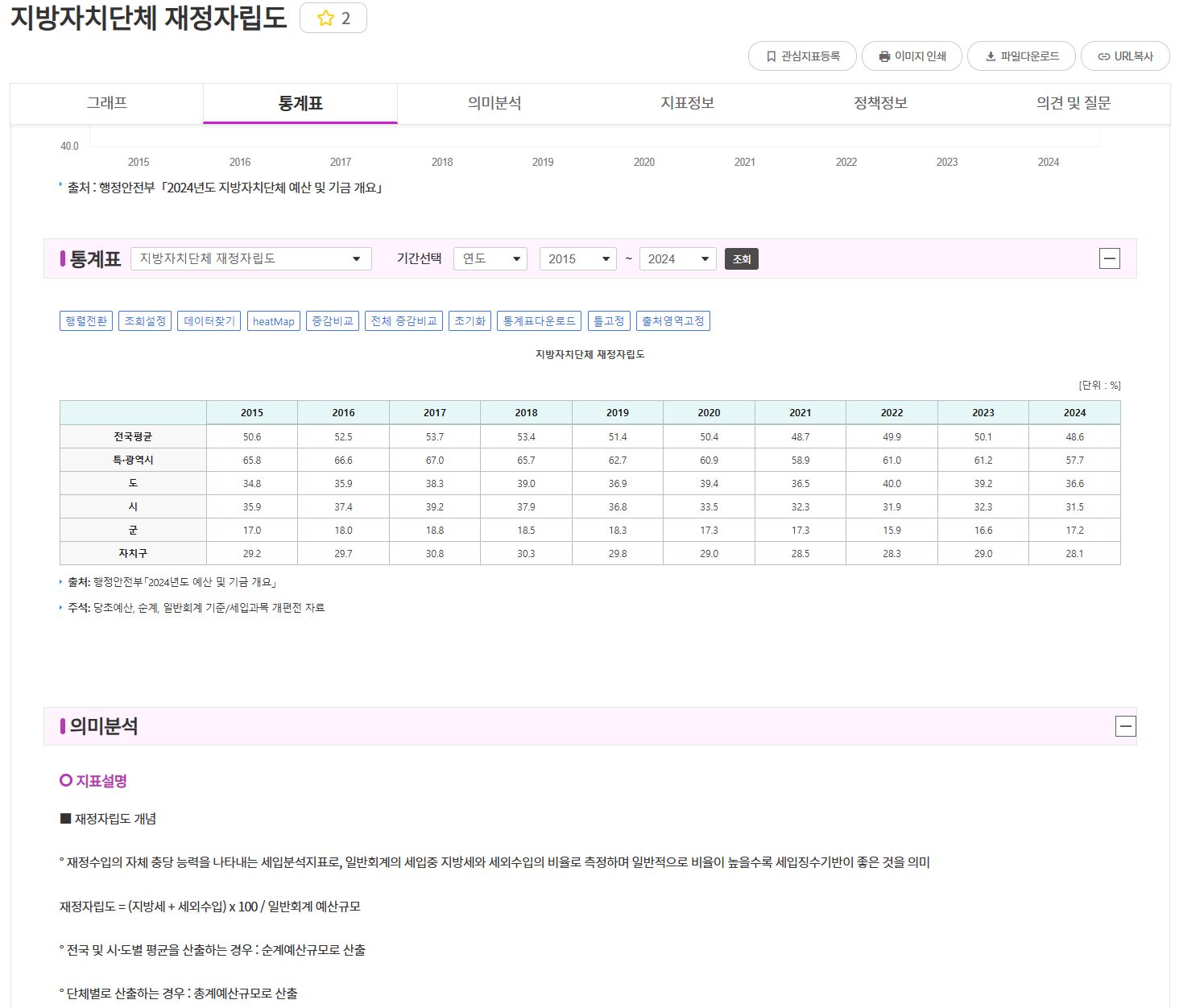Screen dimensions: 1204x1008
Task: Click the 출처영역고정 button
Action: 673,321
